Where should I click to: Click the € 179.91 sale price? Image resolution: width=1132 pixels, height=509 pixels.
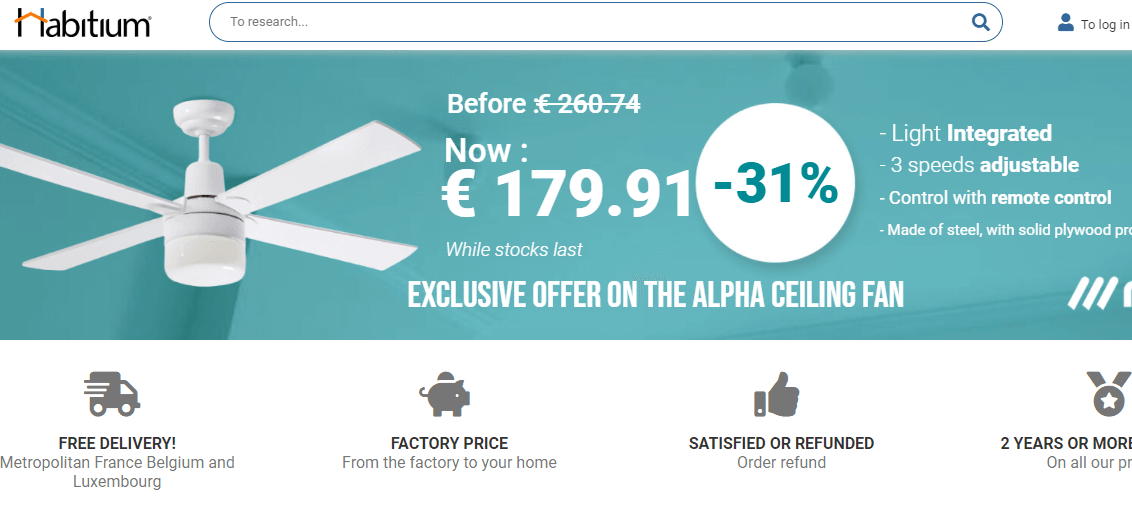point(567,194)
